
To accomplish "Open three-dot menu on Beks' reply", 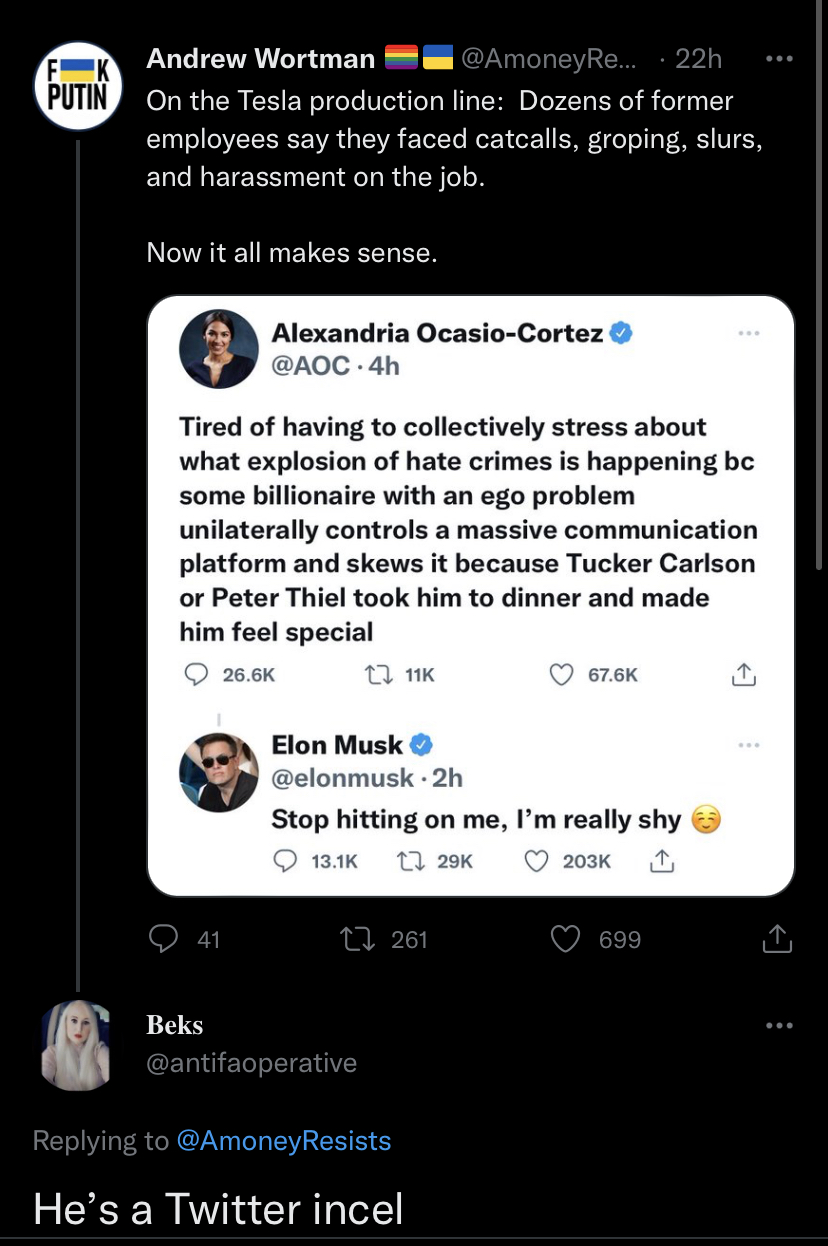I will tap(778, 1025).
